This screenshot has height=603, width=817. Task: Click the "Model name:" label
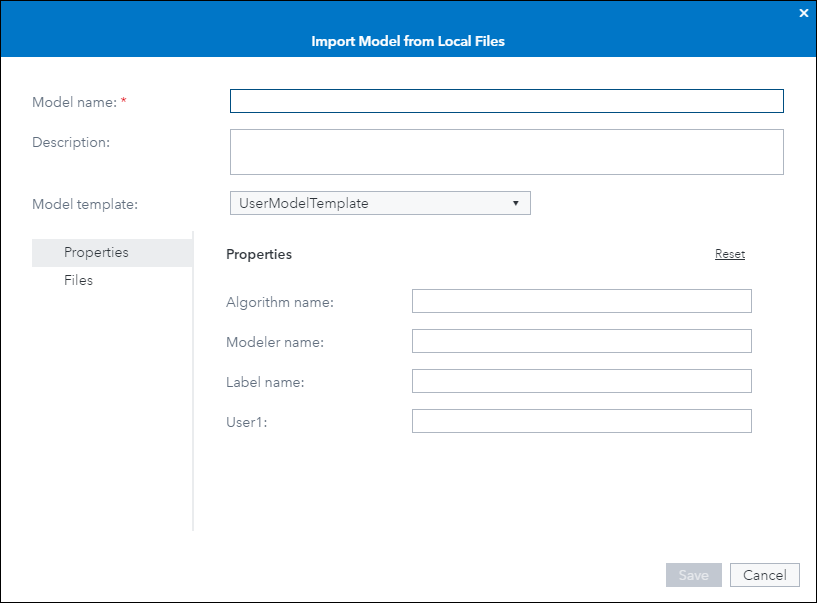[75, 102]
